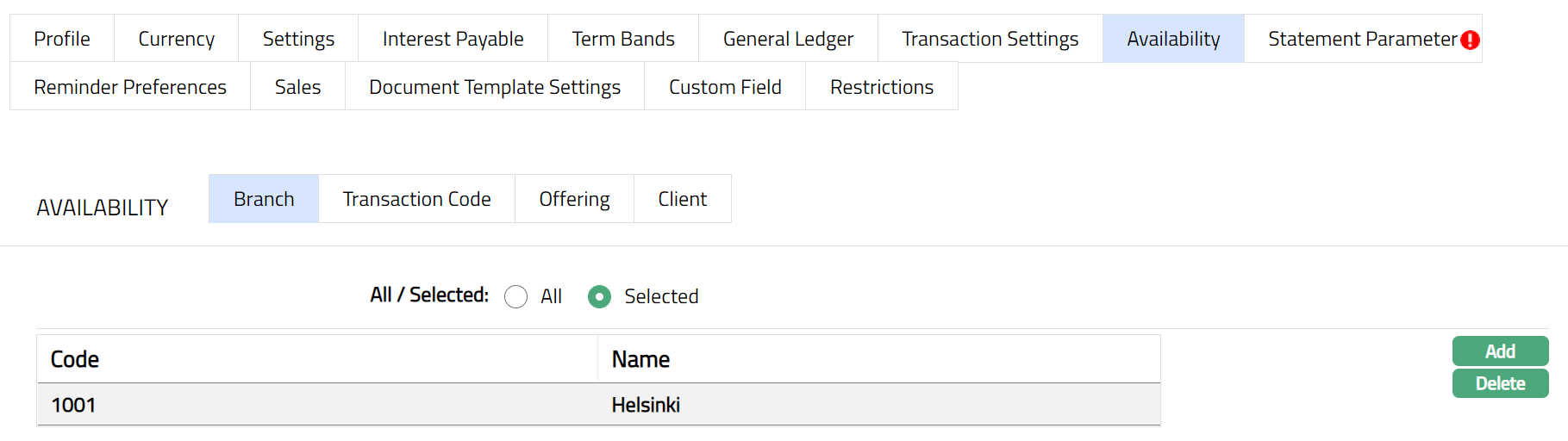This screenshot has height=441, width=1568.
Task: Choose the 'Selected' radio option
Action: 599,297
